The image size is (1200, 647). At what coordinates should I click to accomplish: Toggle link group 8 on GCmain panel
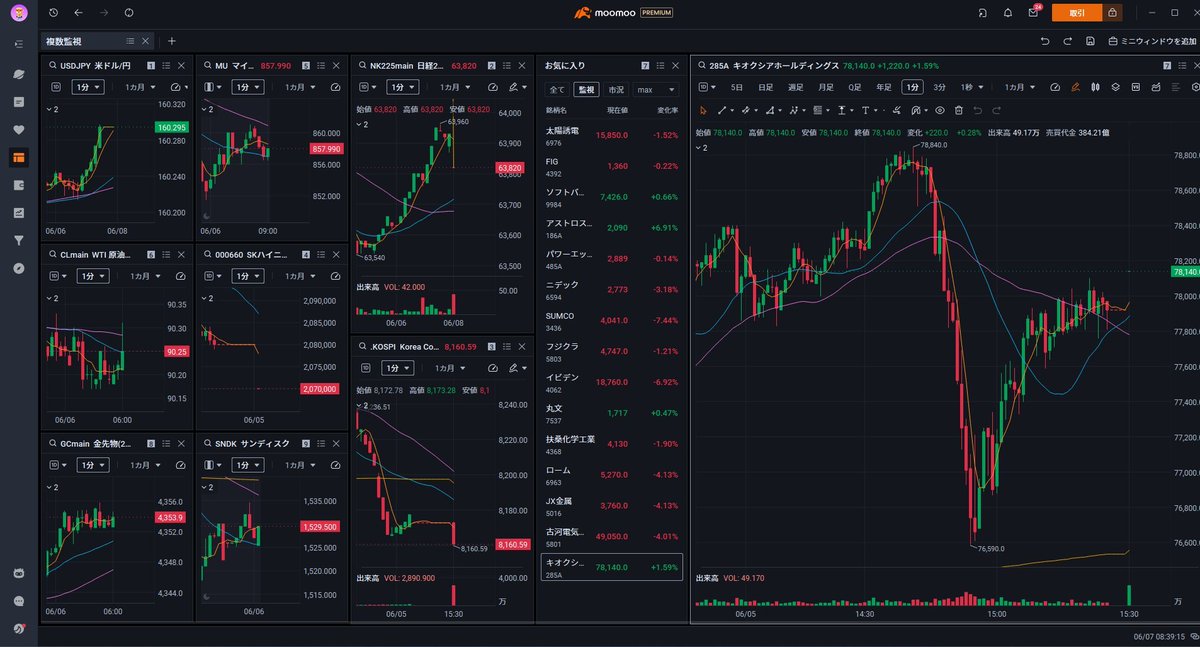pyautogui.click(x=151, y=443)
